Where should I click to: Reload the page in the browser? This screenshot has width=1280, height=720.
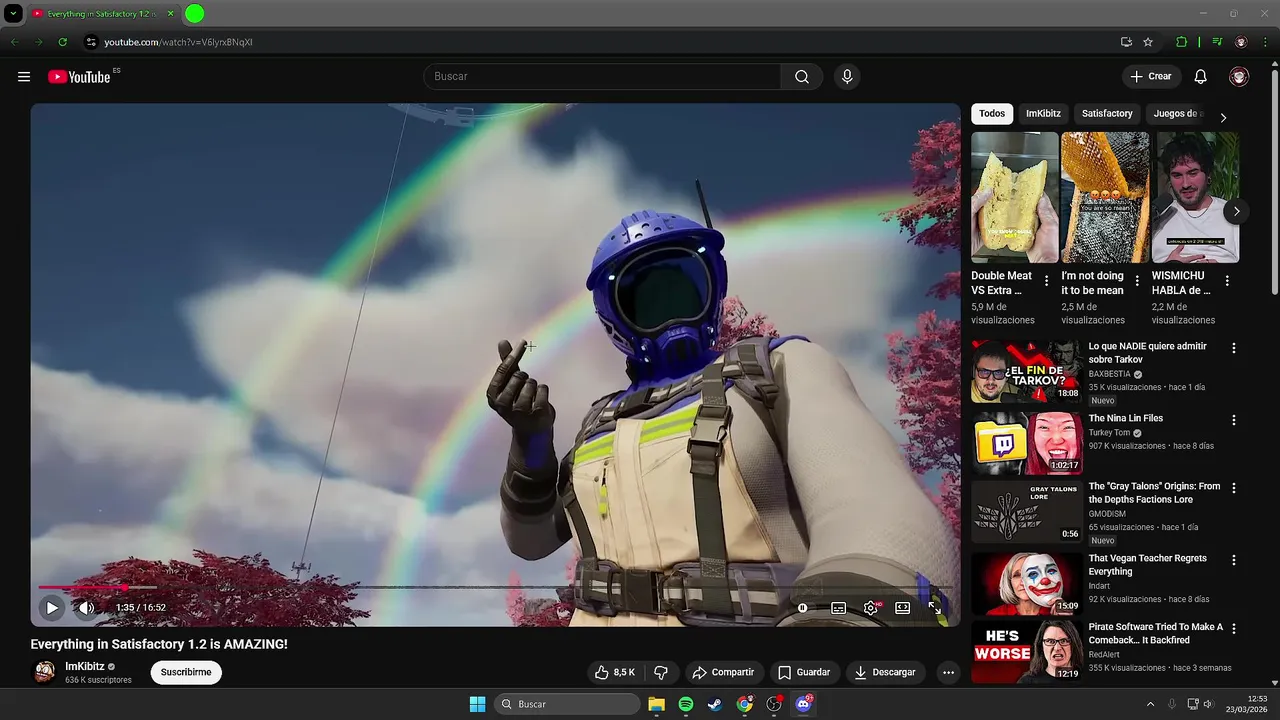pyautogui.click(x=62, y=42)
